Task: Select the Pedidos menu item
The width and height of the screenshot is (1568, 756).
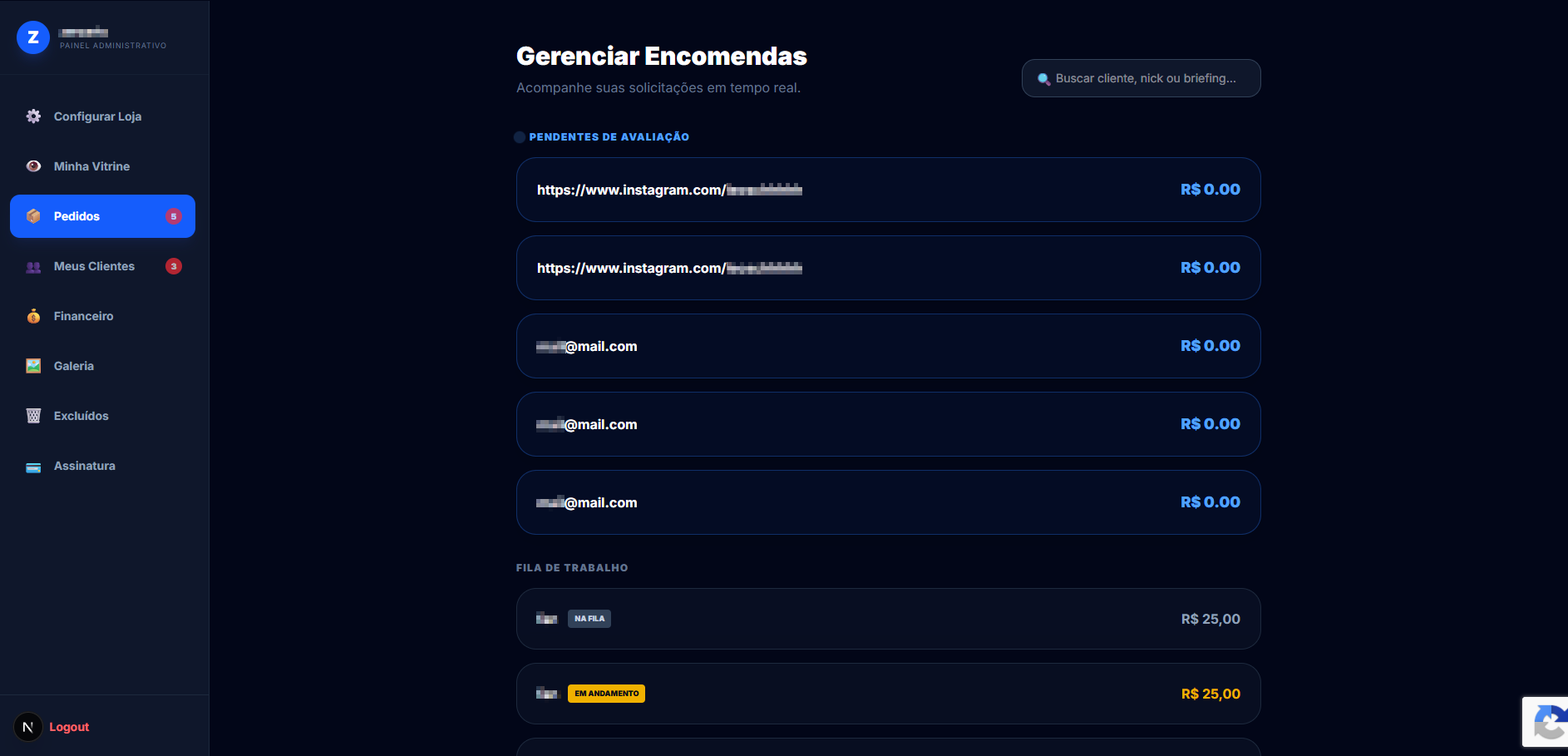Action: coord(102,216)
